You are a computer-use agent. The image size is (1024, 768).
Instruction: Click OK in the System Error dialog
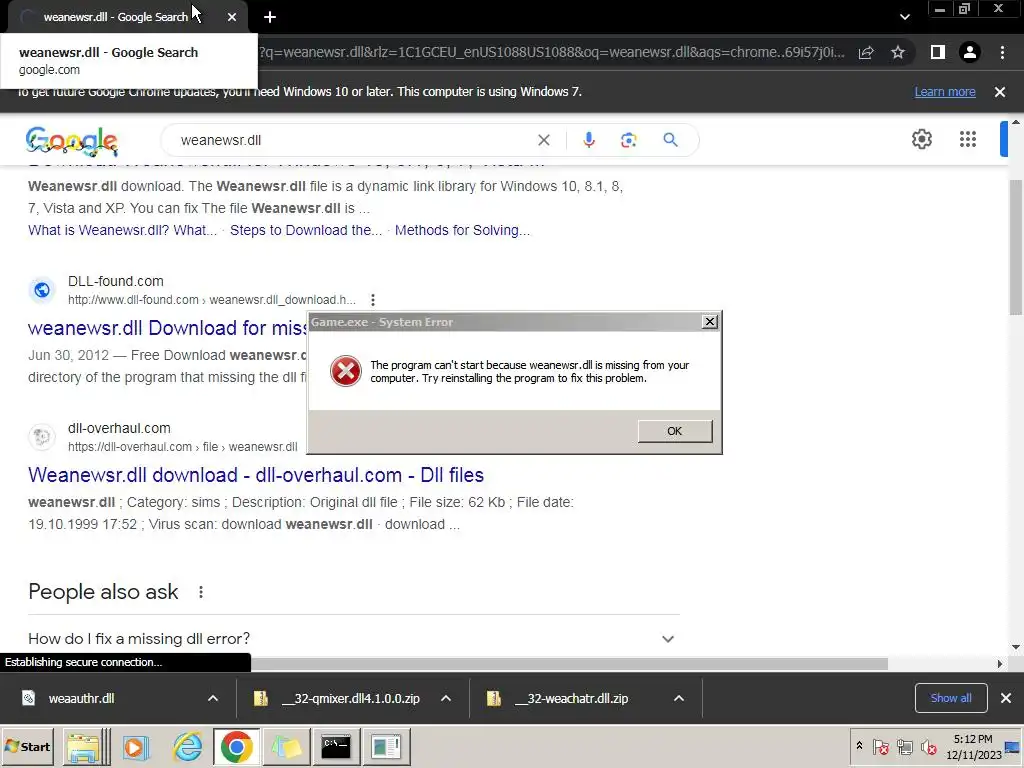(675, 431)
